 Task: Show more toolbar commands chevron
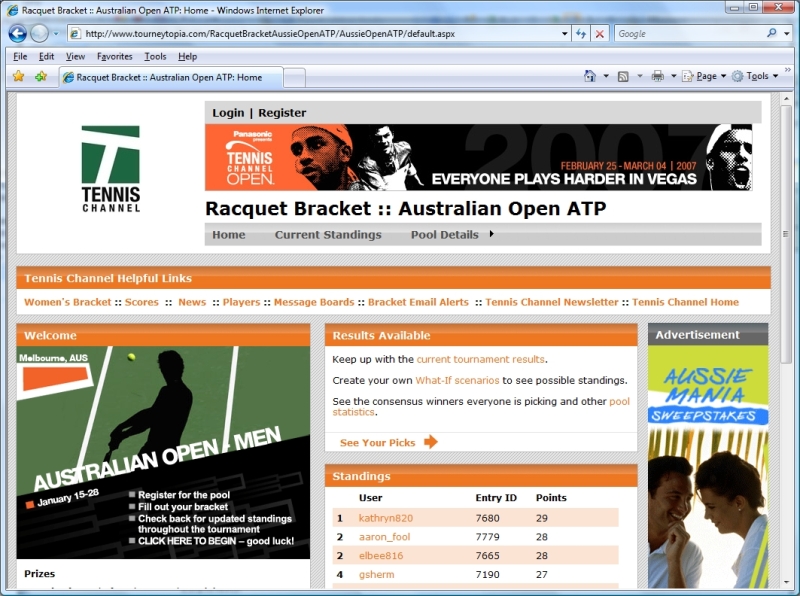click(788, 70)
